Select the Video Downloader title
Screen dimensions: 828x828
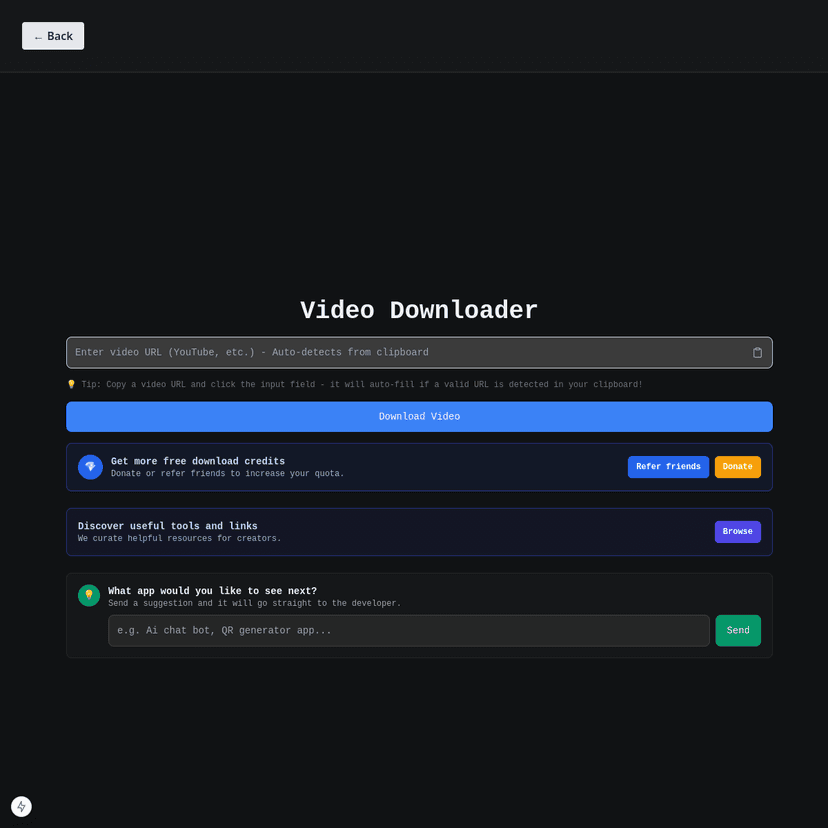(418, 310)
